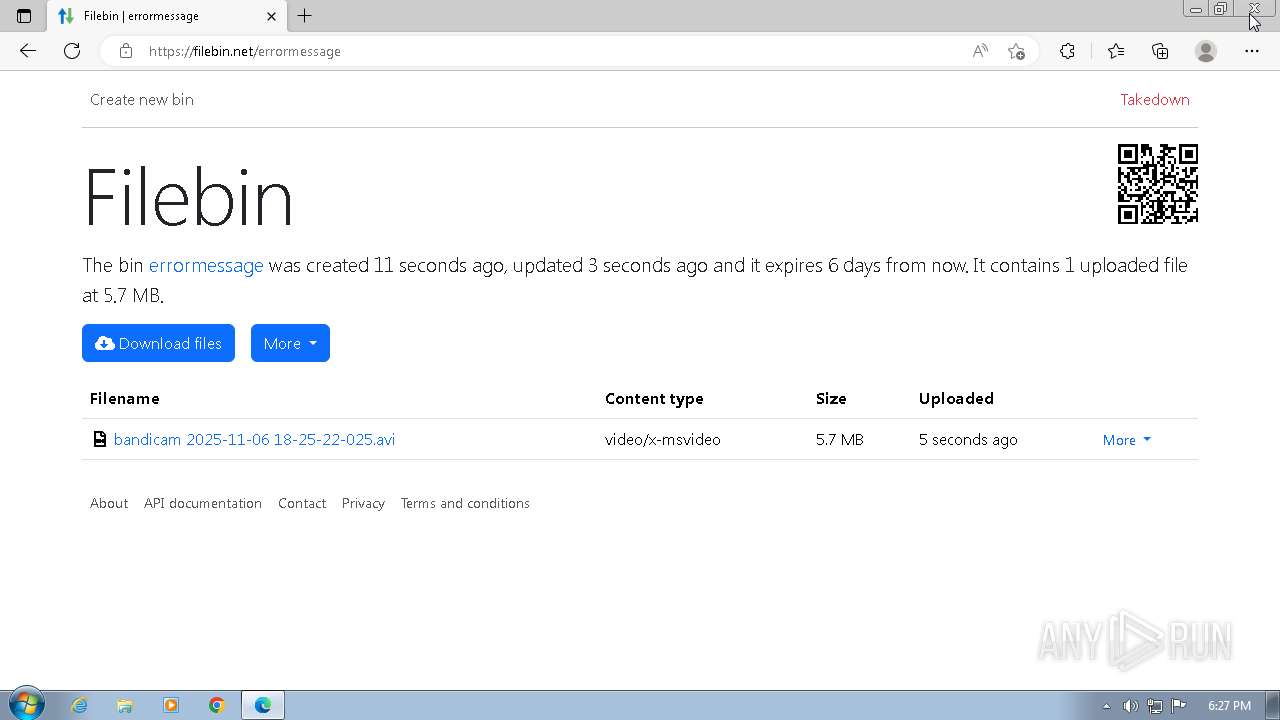The height and width of the screenshot is (720, 1280).
Task: Launch Google Chrome from the taskbar
Action: [217, 705]
